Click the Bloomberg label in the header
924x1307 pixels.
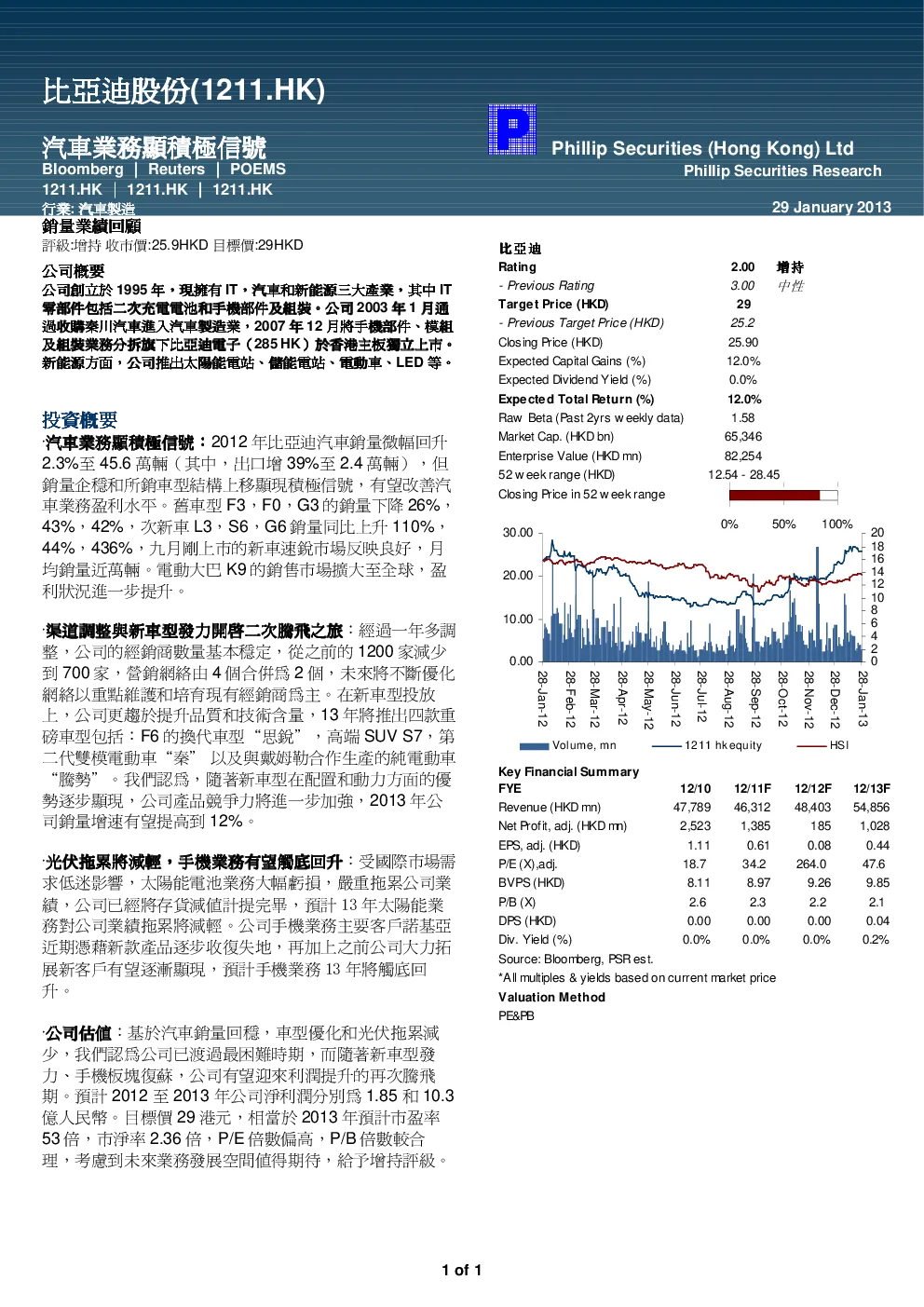point(83,170)
